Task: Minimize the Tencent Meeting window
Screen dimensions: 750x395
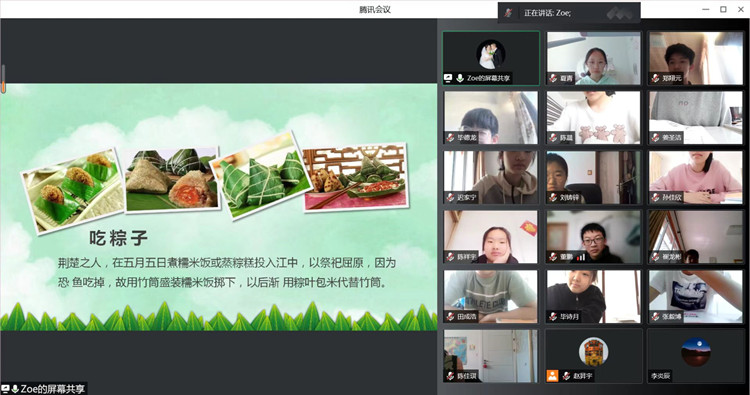Action: point(706,10)
